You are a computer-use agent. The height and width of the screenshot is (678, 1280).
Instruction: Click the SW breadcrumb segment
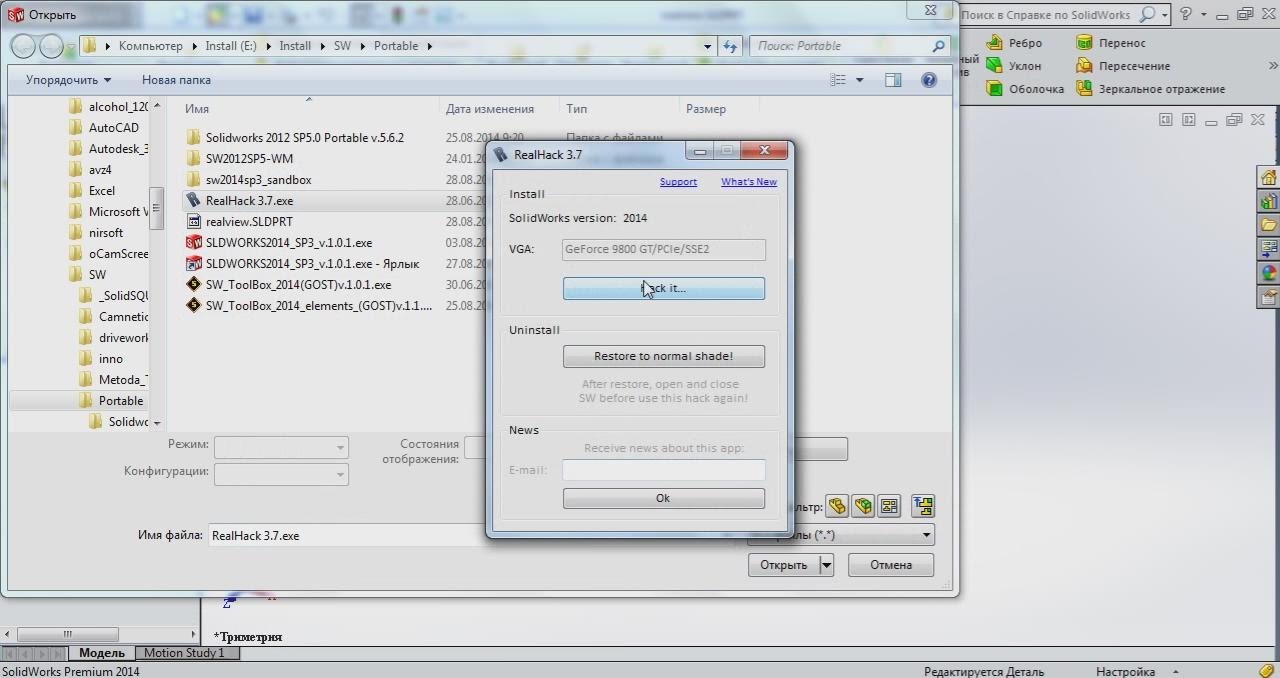click(342, 46)
